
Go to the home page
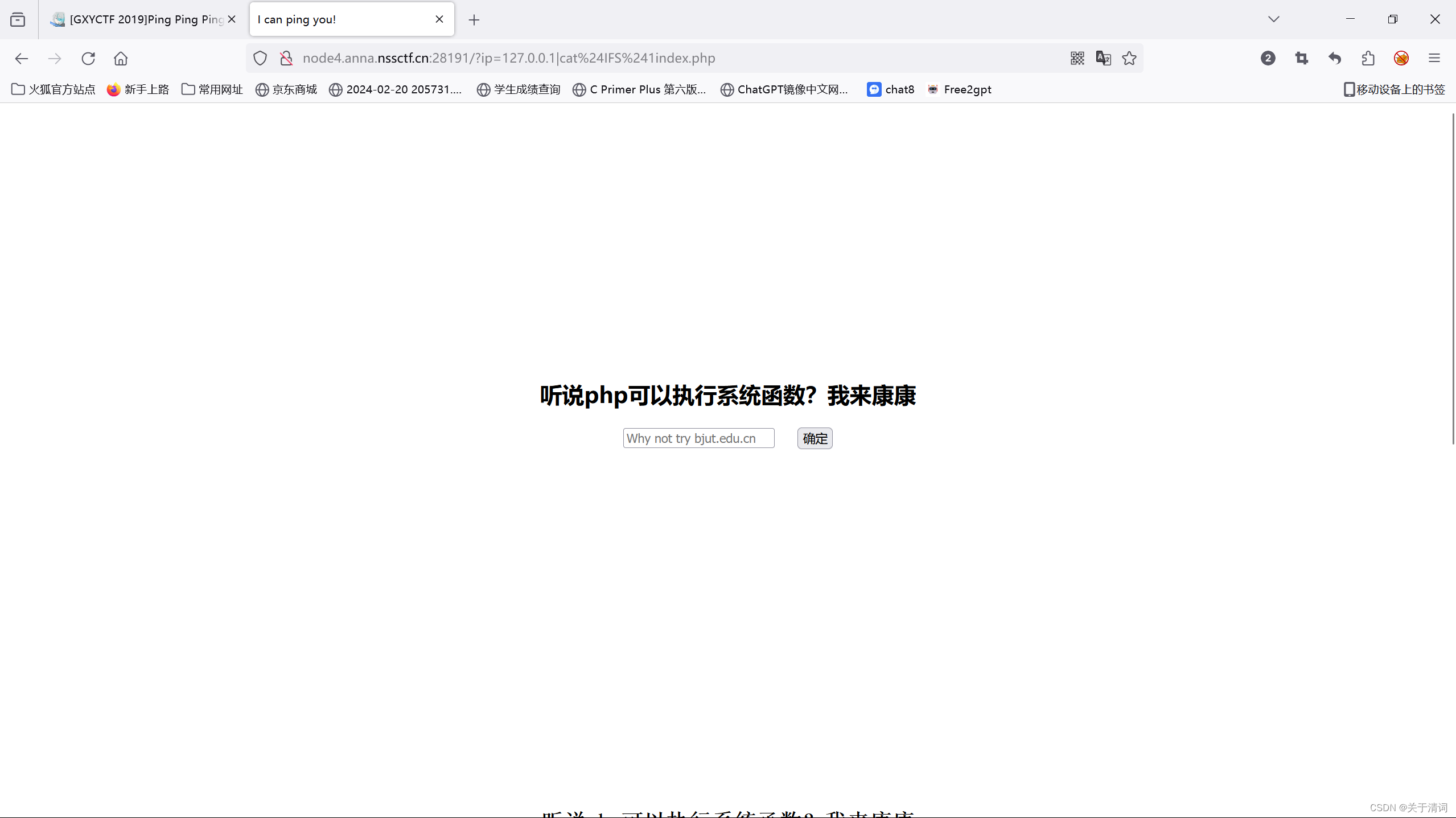point(121,58)
